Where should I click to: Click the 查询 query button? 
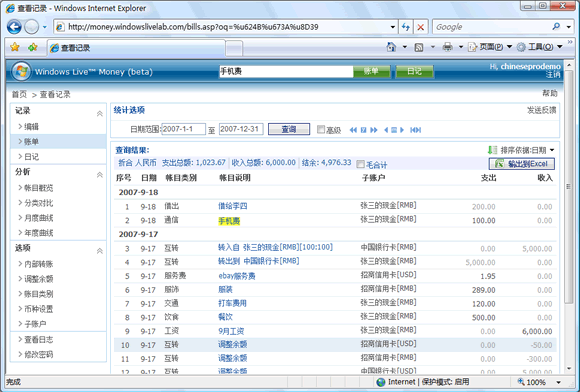pos(289,129)
